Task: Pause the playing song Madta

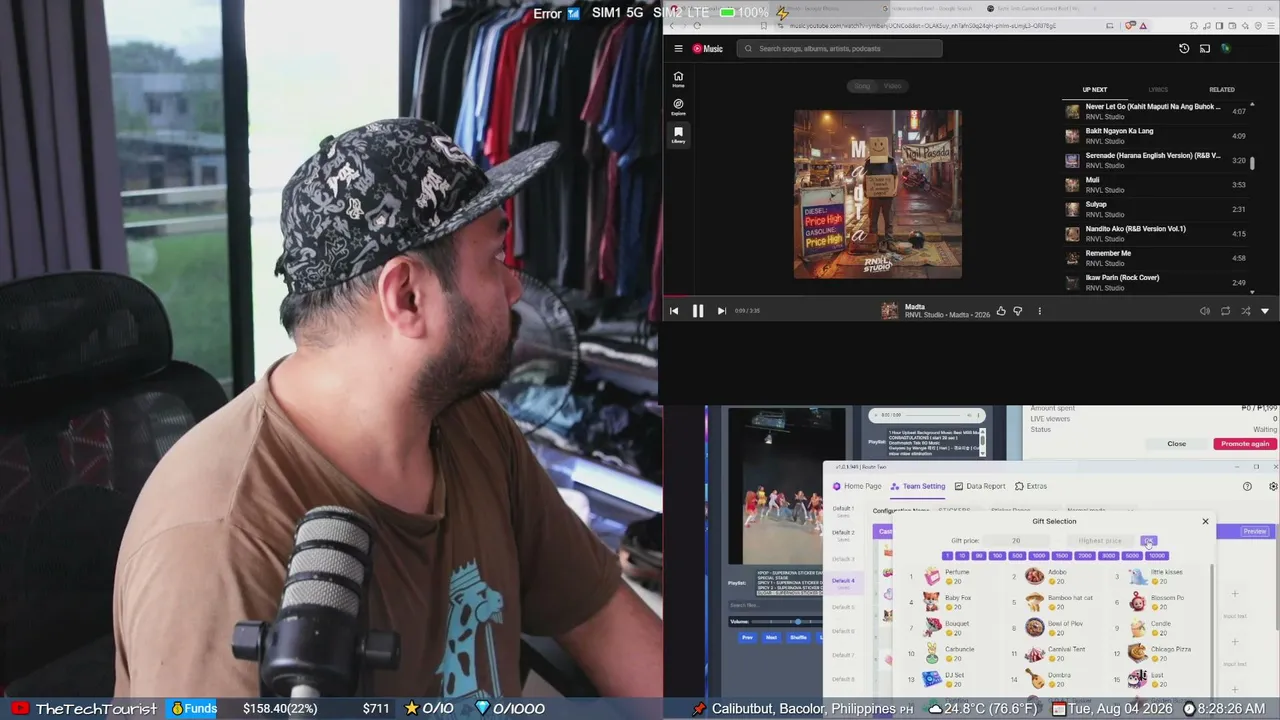Action: tap(698, 311)
